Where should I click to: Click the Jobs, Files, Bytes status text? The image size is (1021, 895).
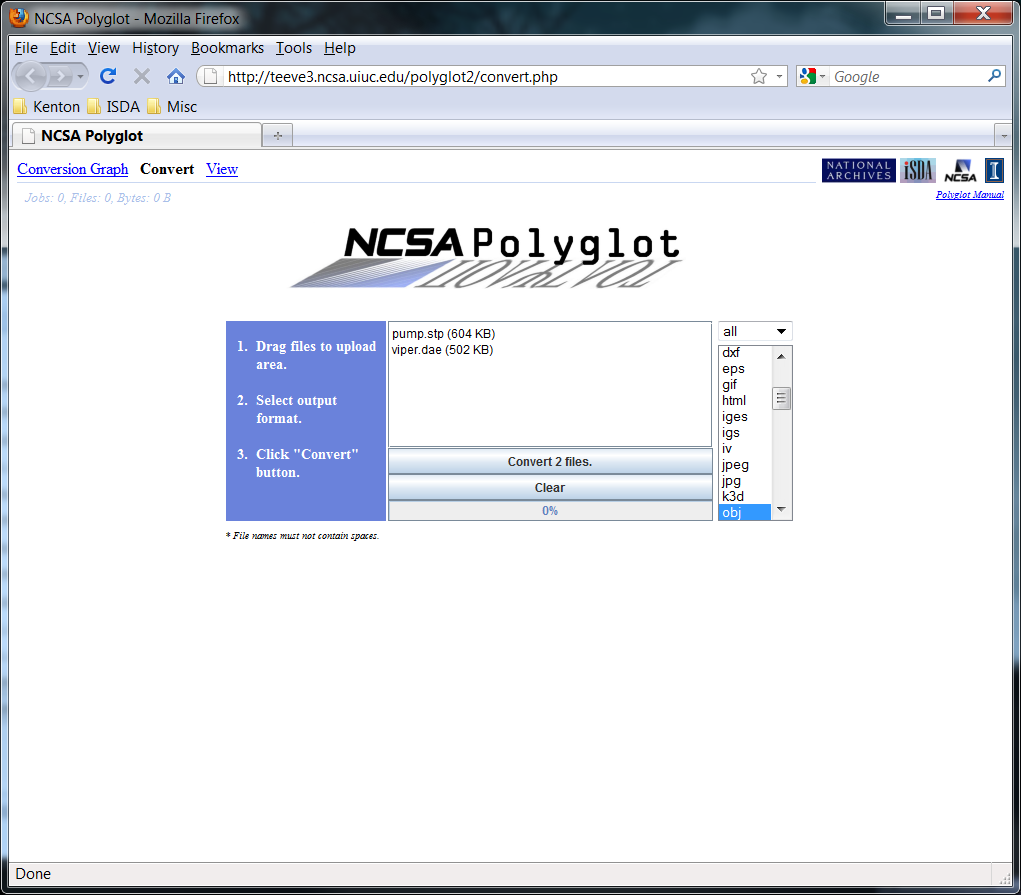pos(98,197)
